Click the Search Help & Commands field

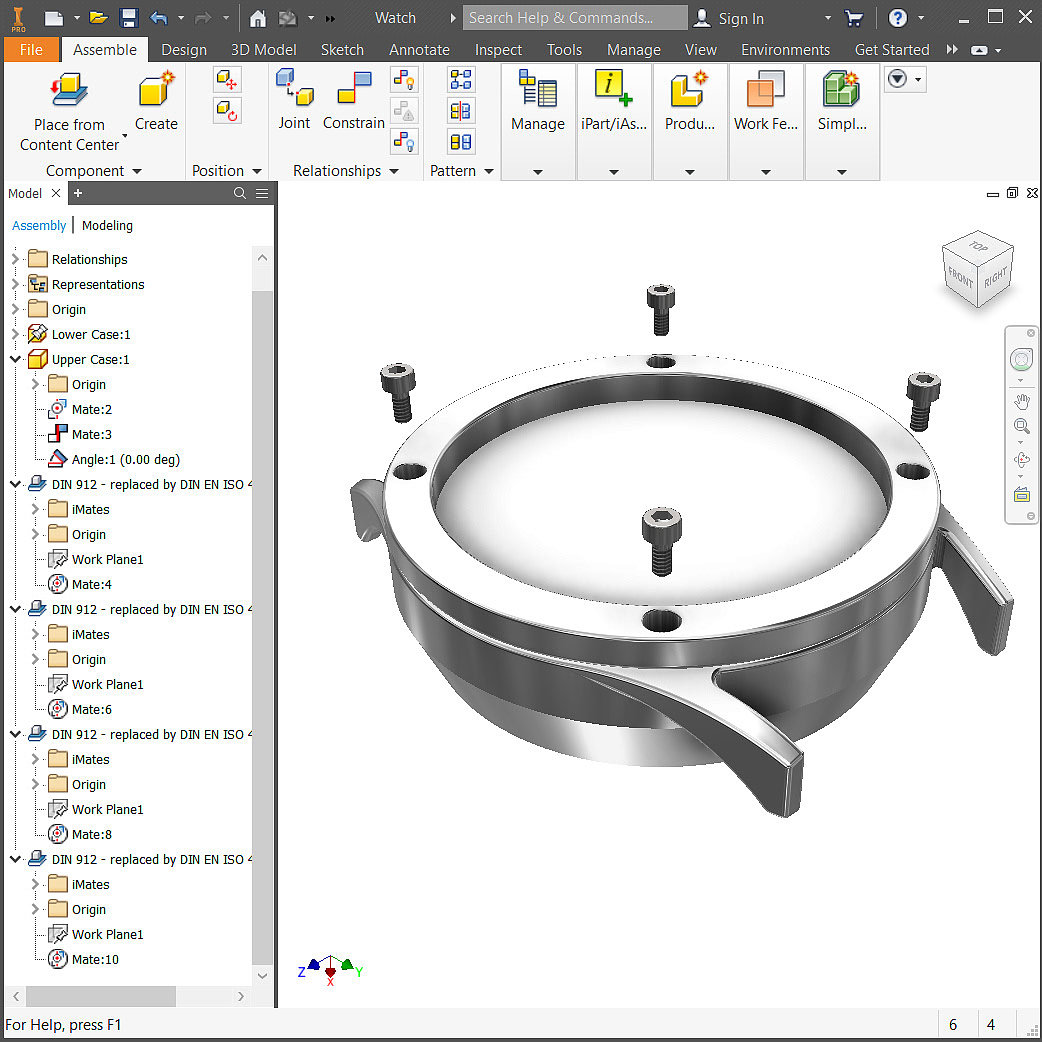point(574,18)
